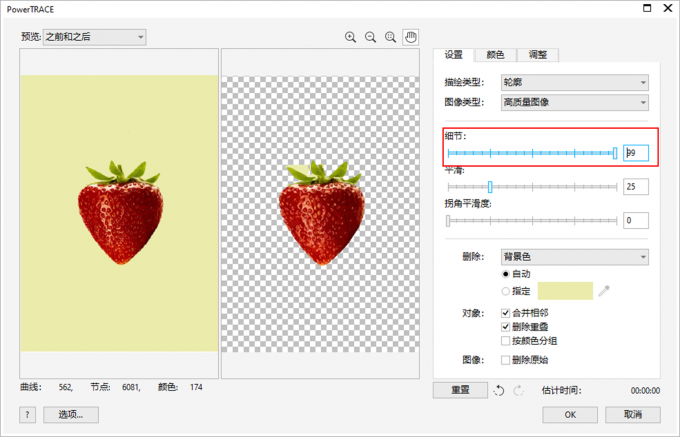Click the zoom to fit icon
This screenshot has width=680, height=437.
(390, 37)
